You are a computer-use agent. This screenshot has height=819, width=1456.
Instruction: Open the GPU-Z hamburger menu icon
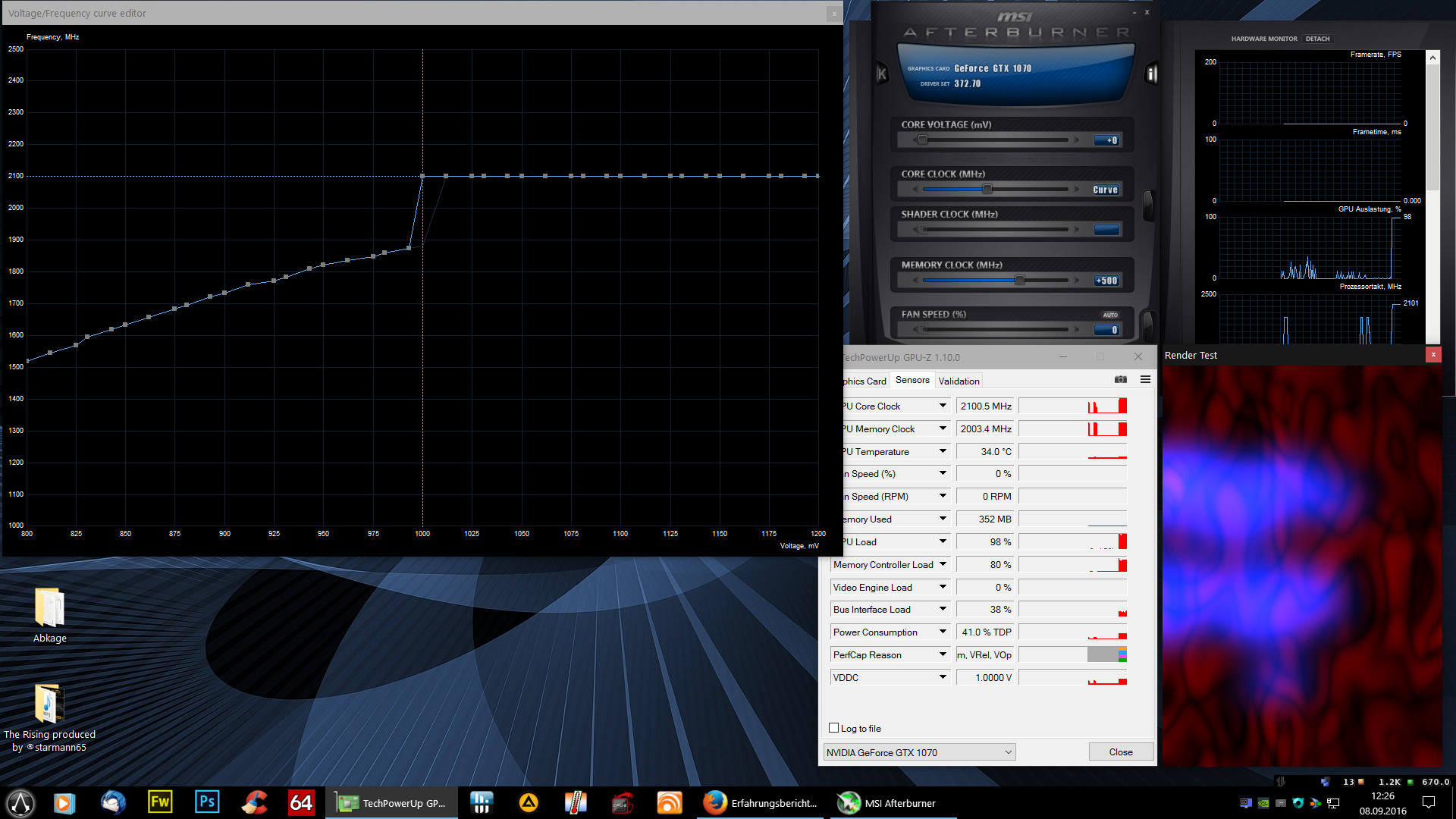click(1145, 380)
